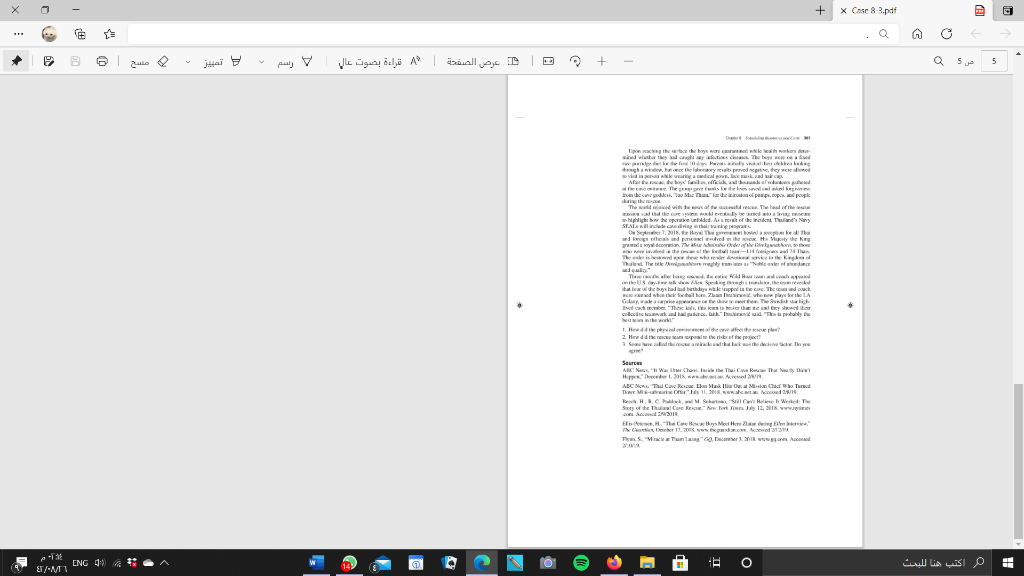Image resolution: width=1024 pixels, height=576 pixels.
Task: Select the Draw tool
Action: 295,61
